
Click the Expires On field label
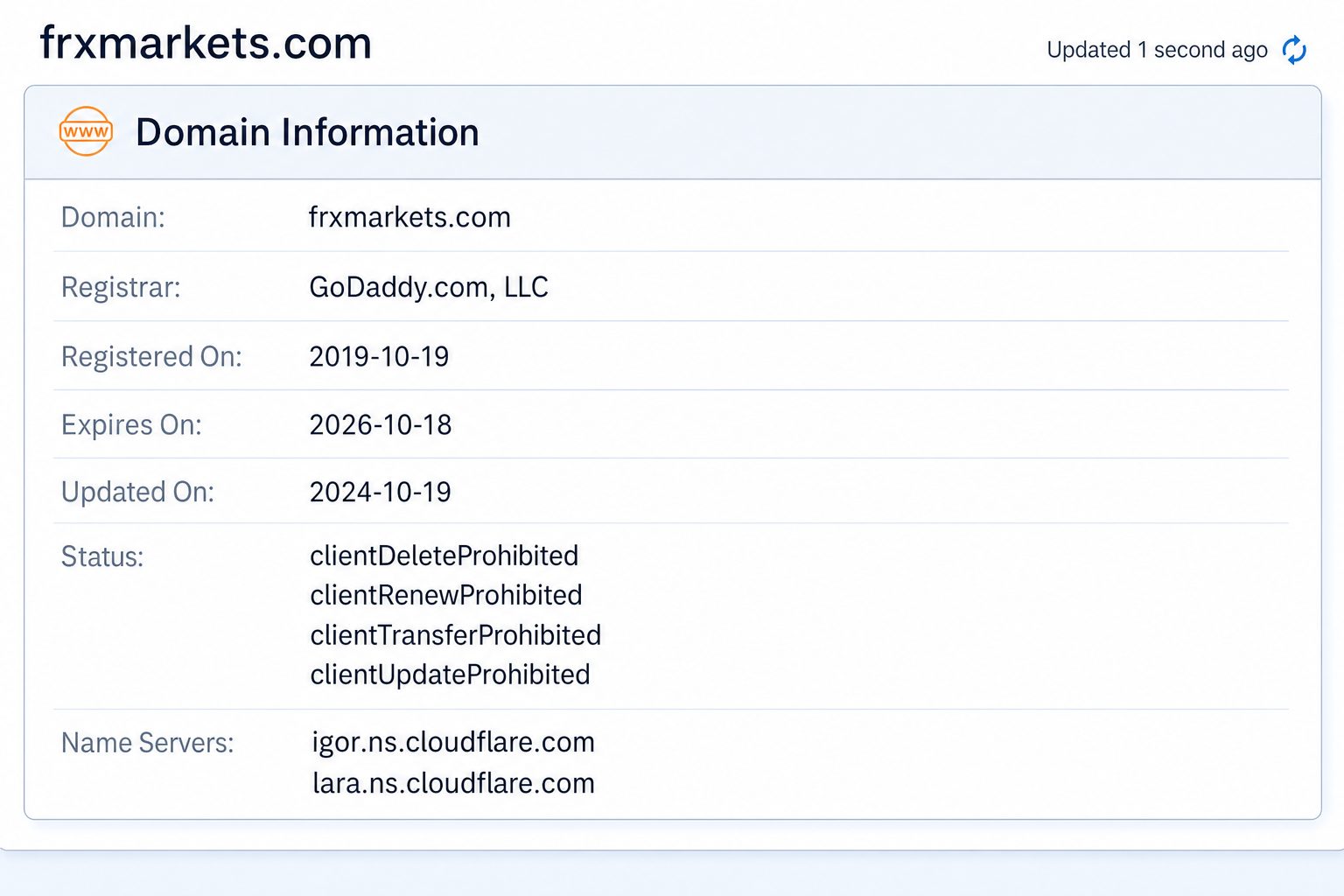(x=131, y=424)
